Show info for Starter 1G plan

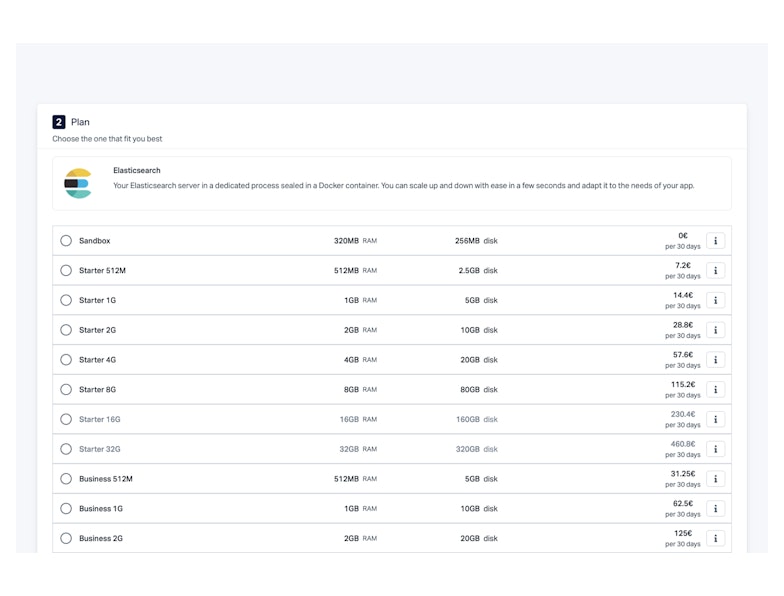pyautogui.click(x=715, y=300)
